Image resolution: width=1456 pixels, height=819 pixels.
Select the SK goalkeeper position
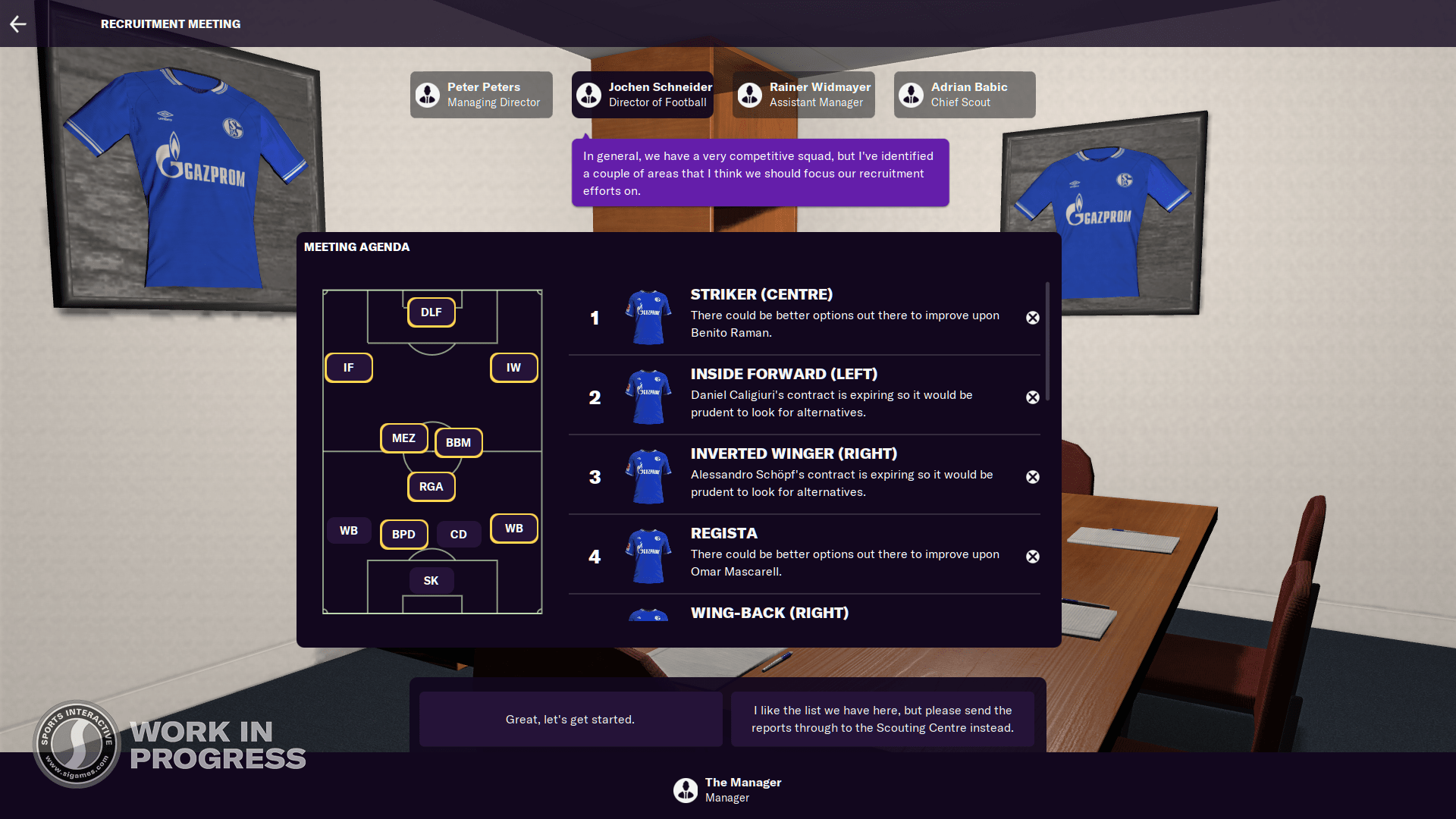coord(429,580)
